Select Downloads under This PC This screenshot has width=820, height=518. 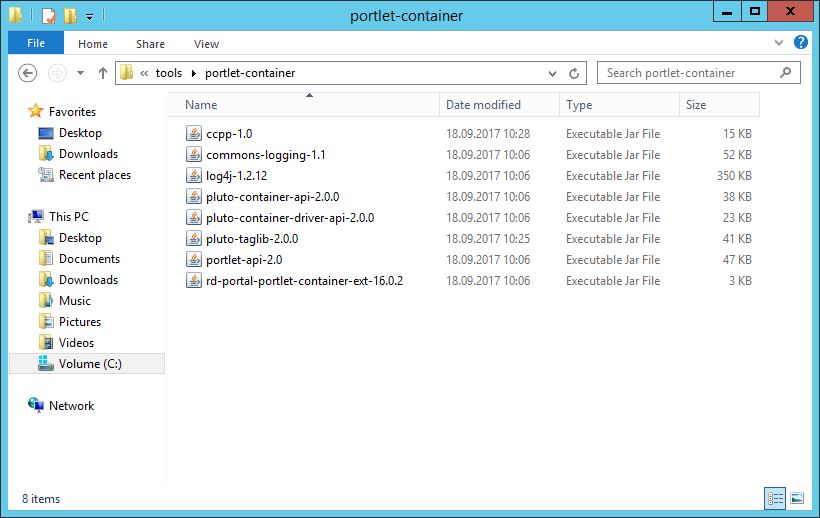coord(88,280)
